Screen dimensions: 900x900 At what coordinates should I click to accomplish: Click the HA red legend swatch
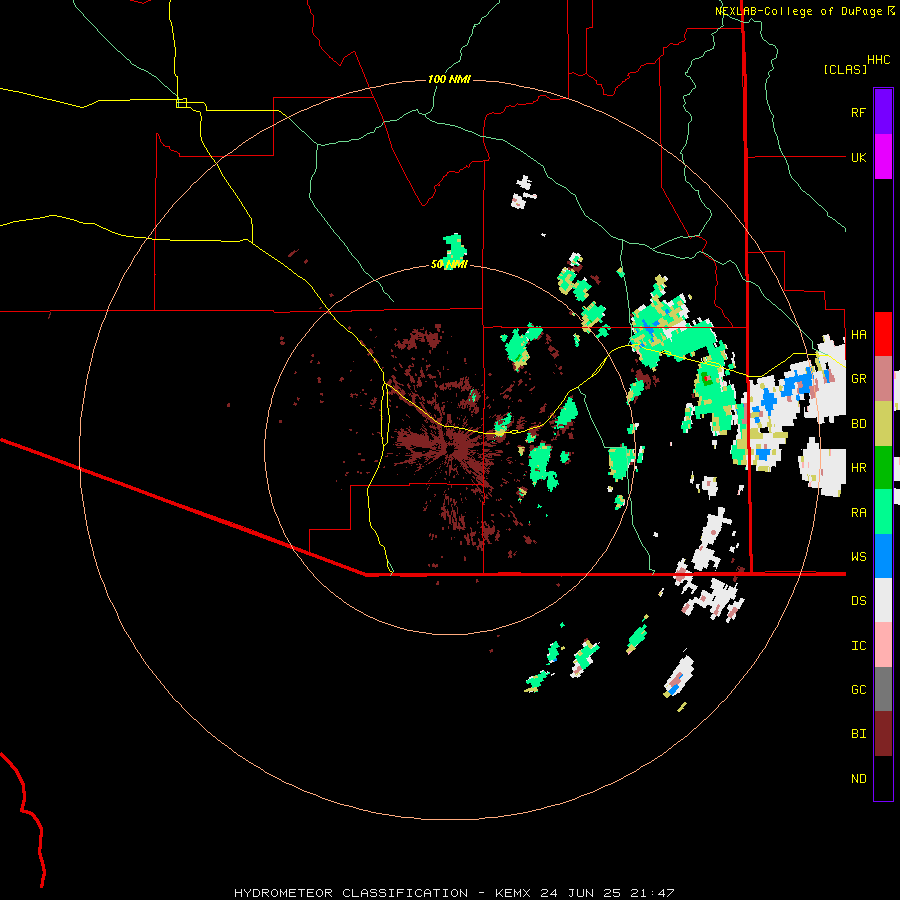[883, 334]
